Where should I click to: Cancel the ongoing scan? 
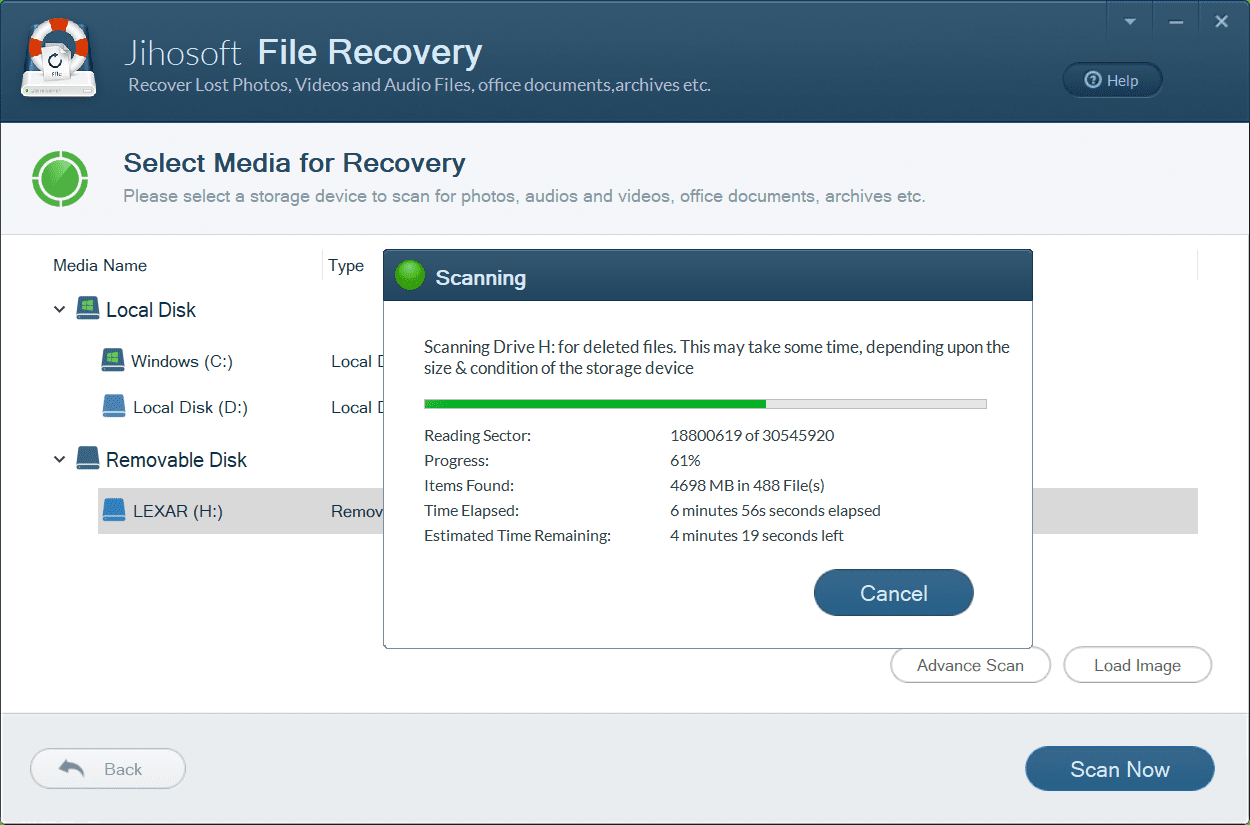[x=893, y=592]
